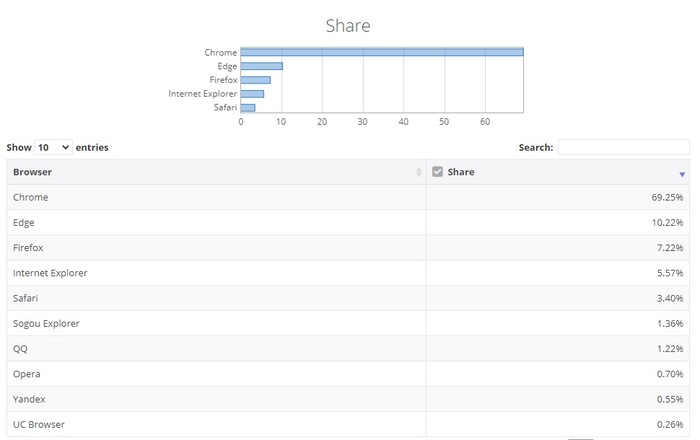Click the Safari bar in chart
The image size is (700, 440).
248,107
